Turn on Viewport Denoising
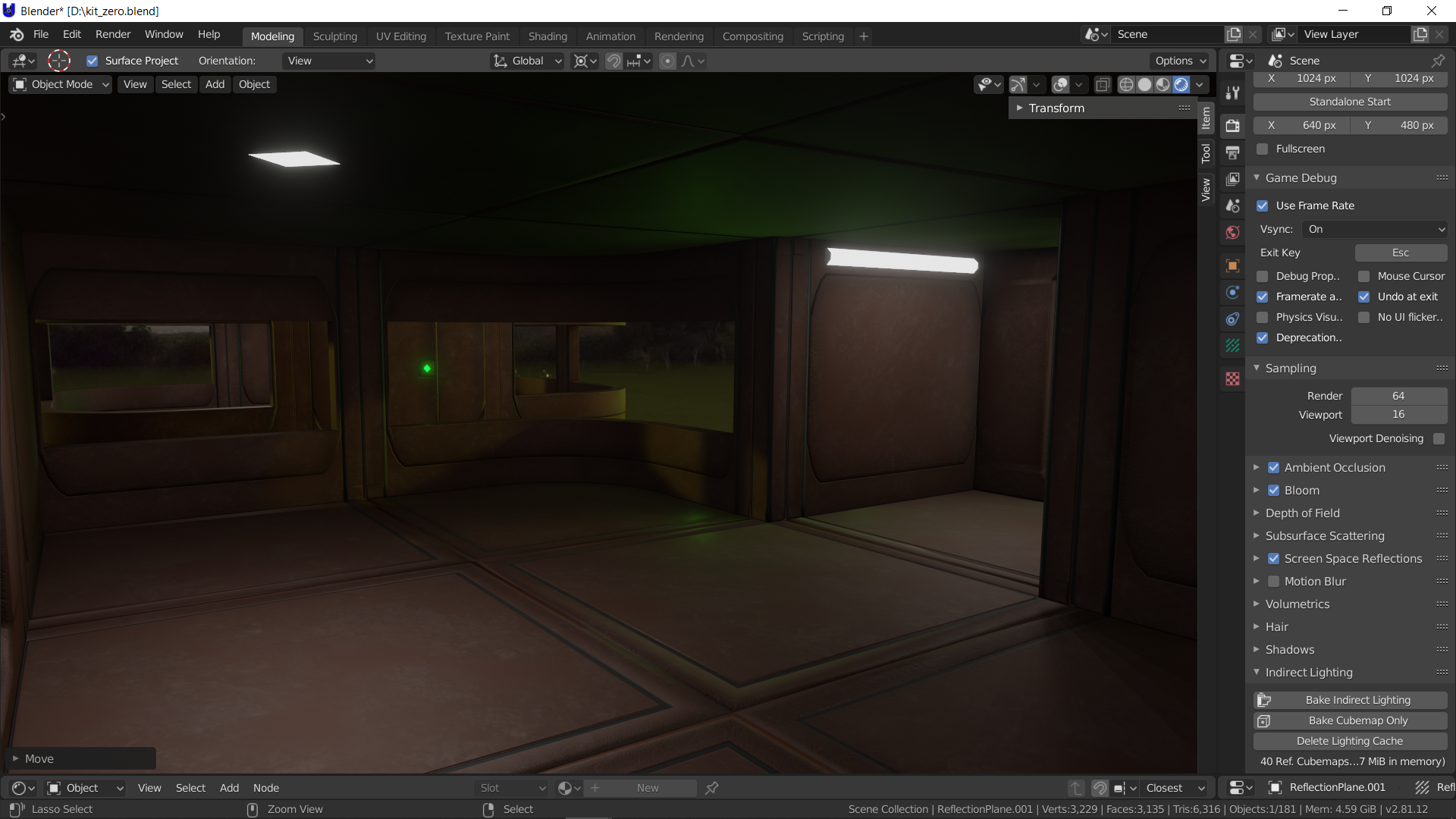 pos(1439,438)
